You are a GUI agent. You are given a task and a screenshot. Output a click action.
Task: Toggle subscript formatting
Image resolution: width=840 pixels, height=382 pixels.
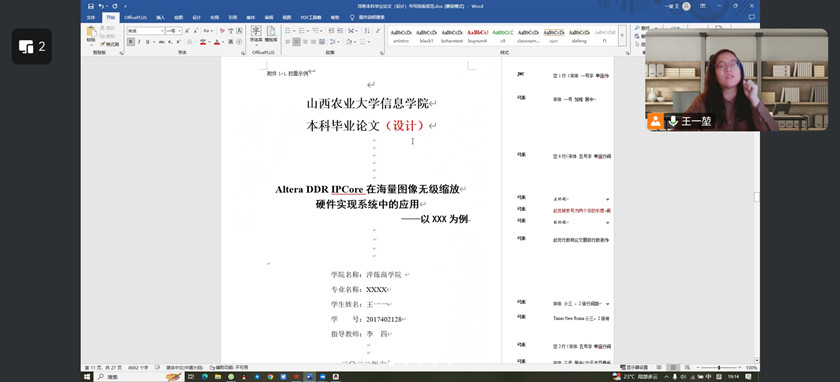(x=170, y=41)
